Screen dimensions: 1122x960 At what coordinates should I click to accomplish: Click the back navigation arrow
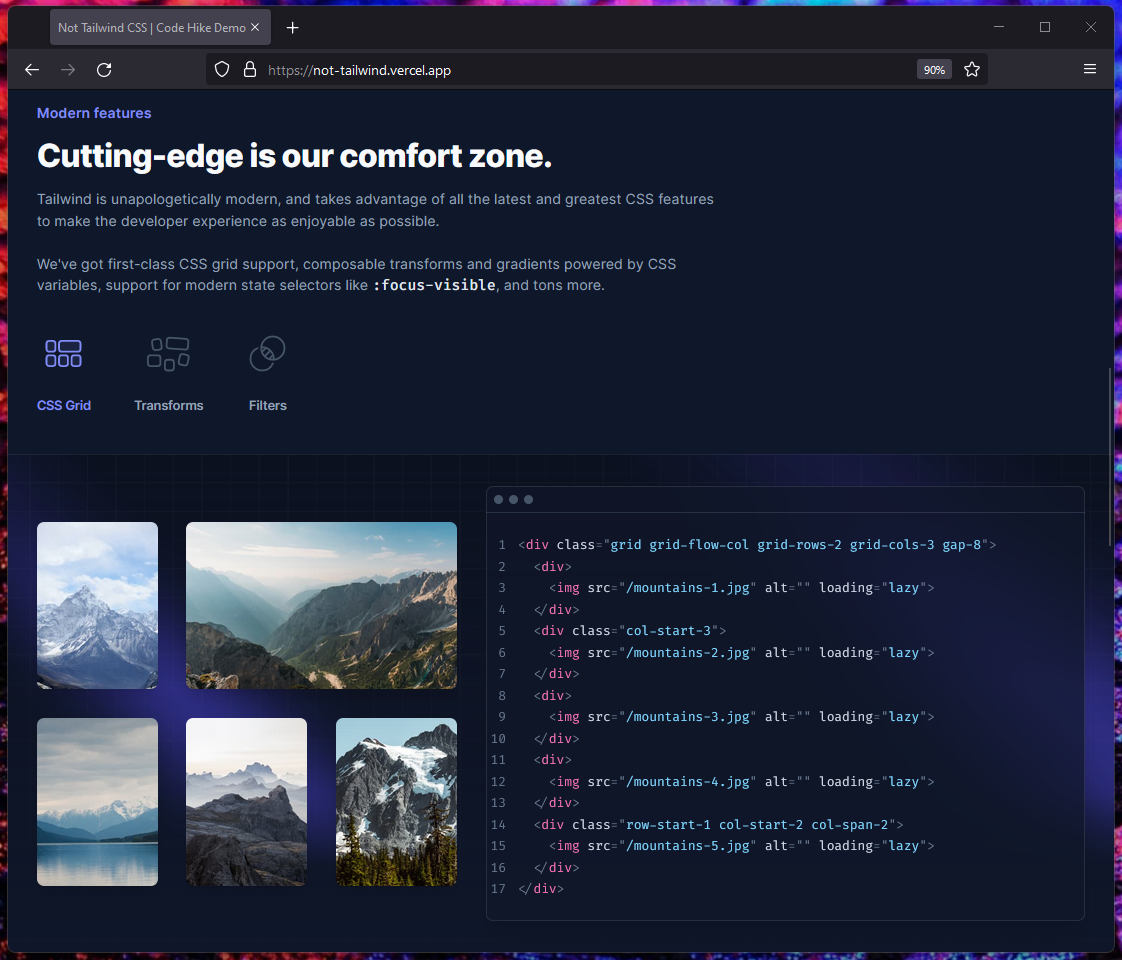(31, 70)
